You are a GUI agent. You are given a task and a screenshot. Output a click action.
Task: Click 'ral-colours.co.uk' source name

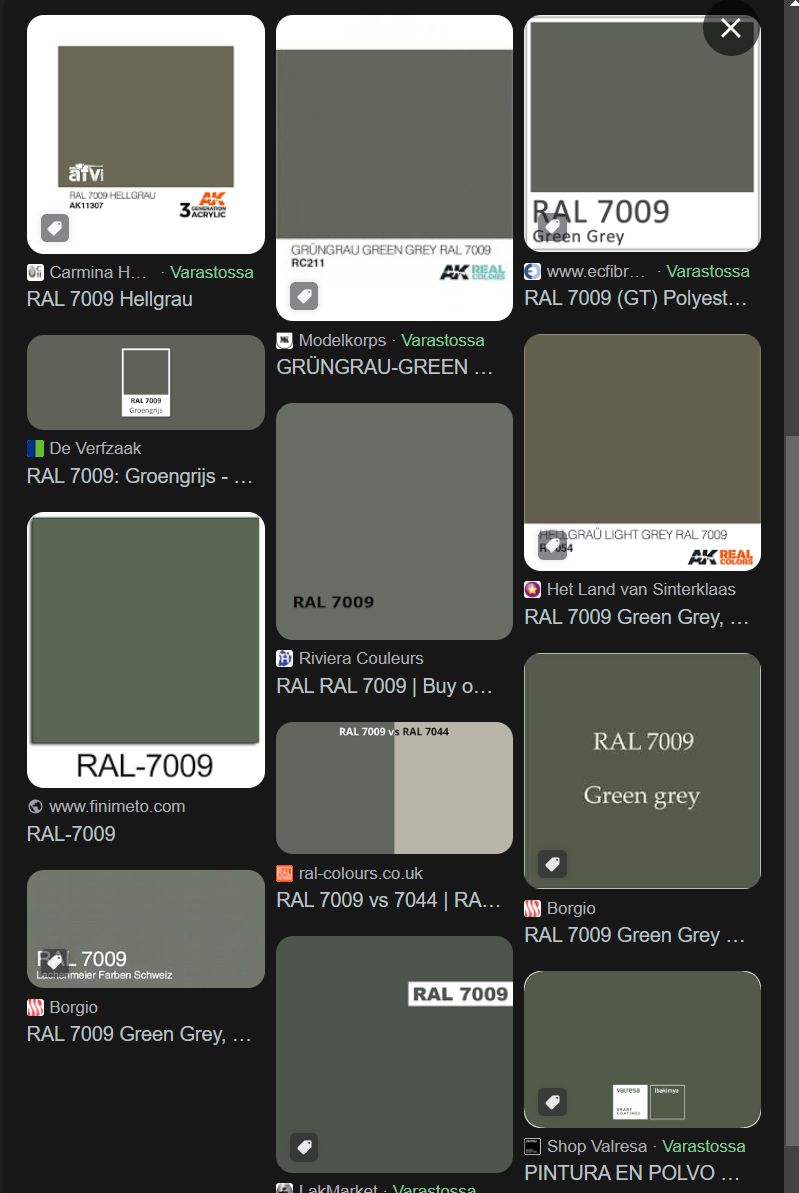pos(360,873)
